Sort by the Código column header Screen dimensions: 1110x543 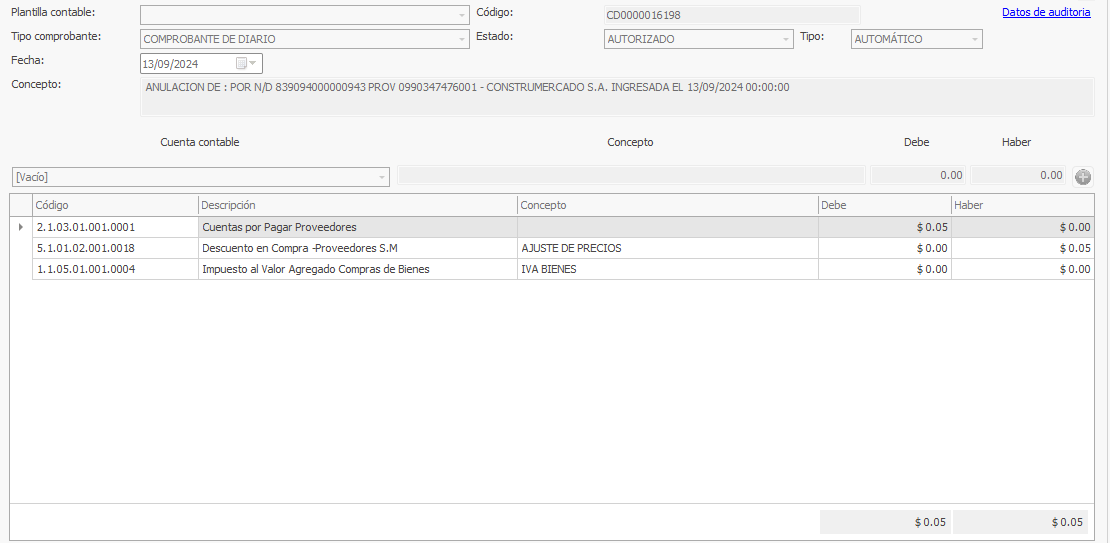(x=114, y=205)
